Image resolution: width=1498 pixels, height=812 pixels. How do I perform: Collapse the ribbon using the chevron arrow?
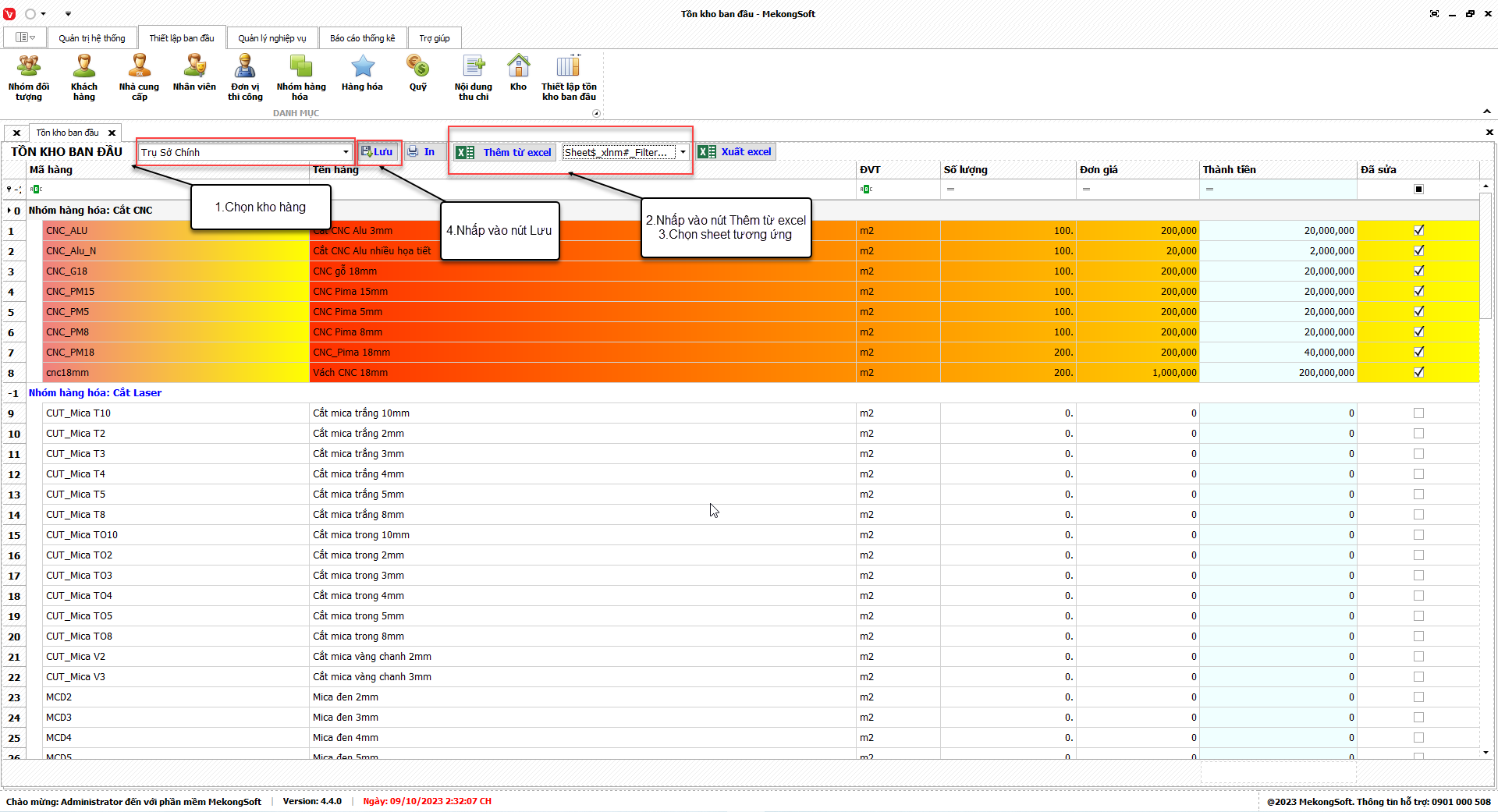tap(1486, 112)
